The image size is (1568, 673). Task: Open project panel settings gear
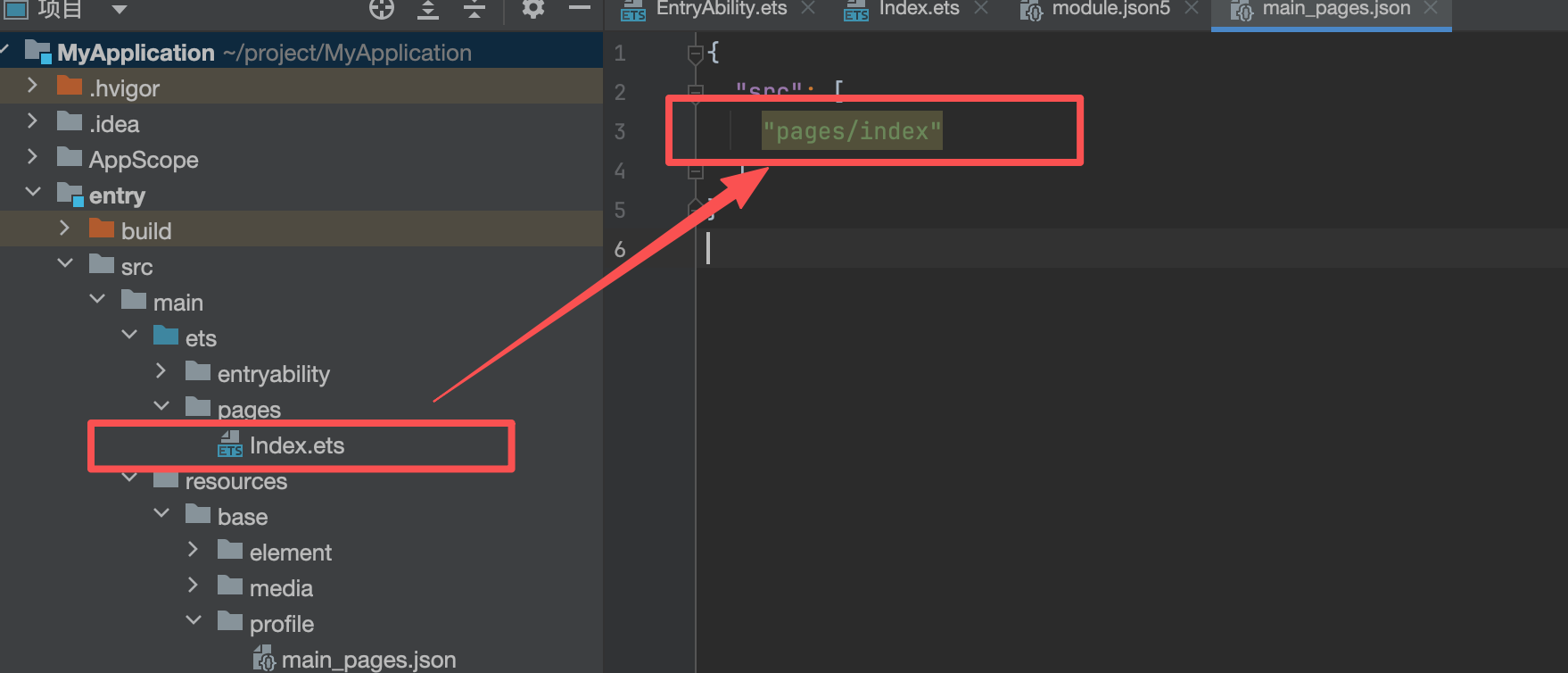pos(532,9)
